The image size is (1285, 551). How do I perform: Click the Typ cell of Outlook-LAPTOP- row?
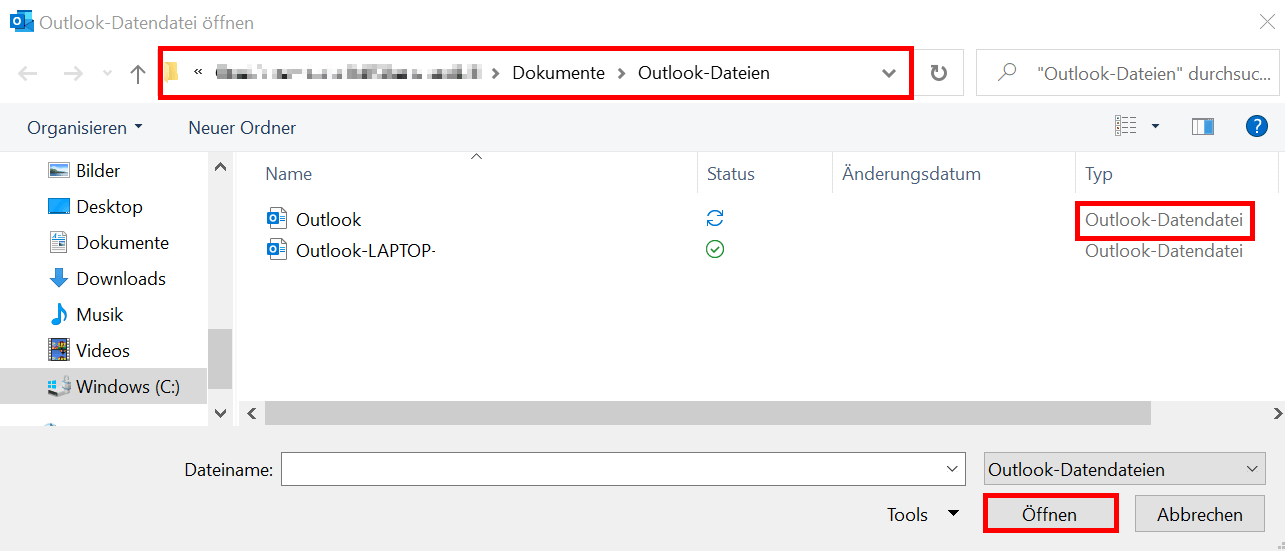pyautogui.click(x=1164, y=251)
